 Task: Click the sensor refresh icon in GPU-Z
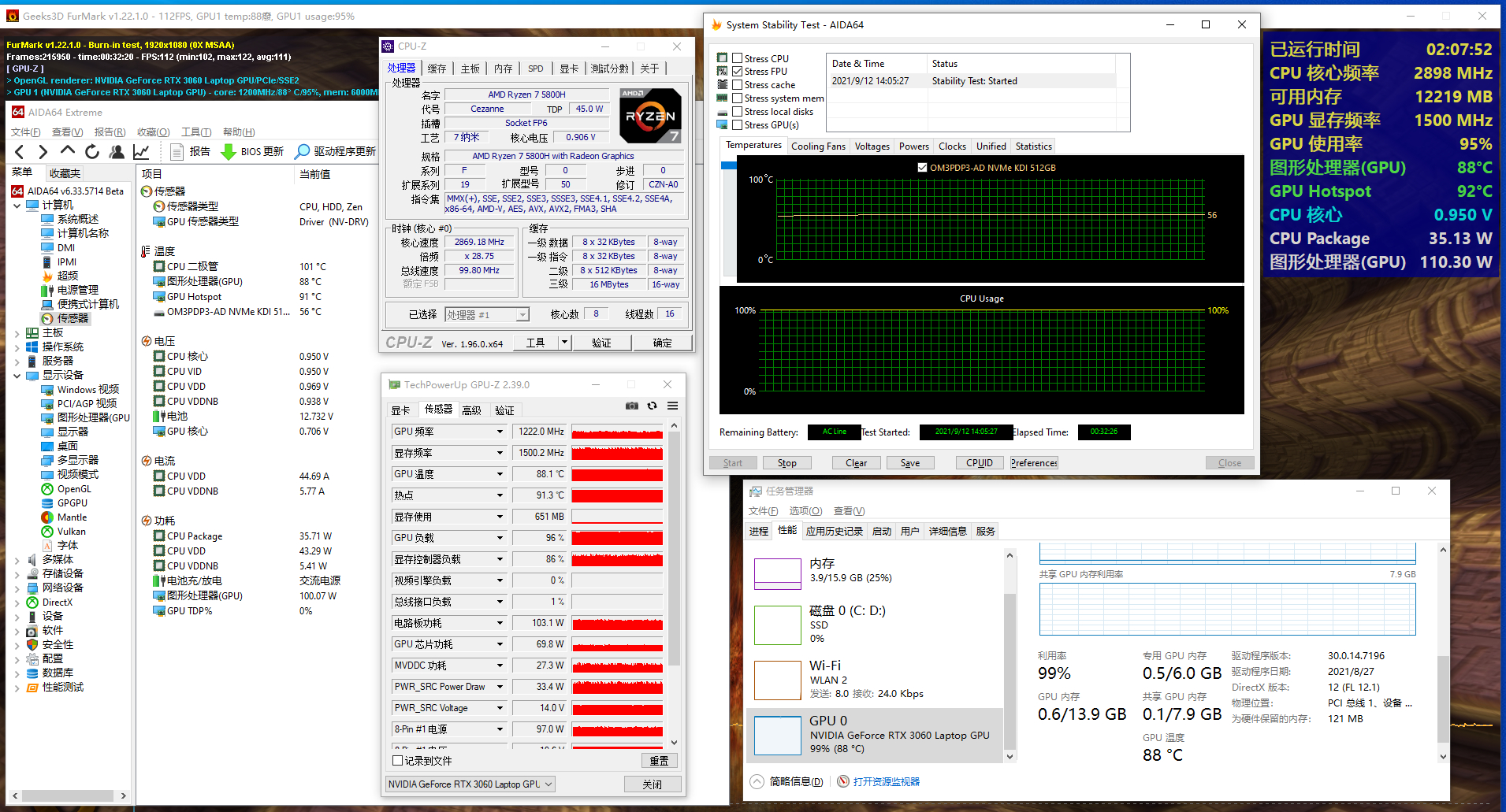pos(653,406)
